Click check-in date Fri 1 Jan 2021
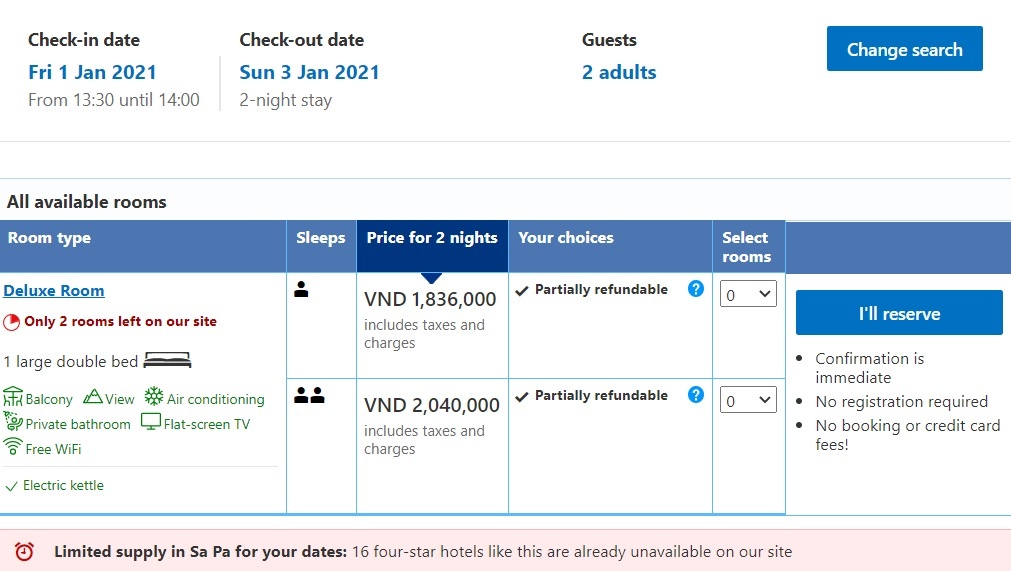Screen dimensions: 1011x571 click(92, 72)
